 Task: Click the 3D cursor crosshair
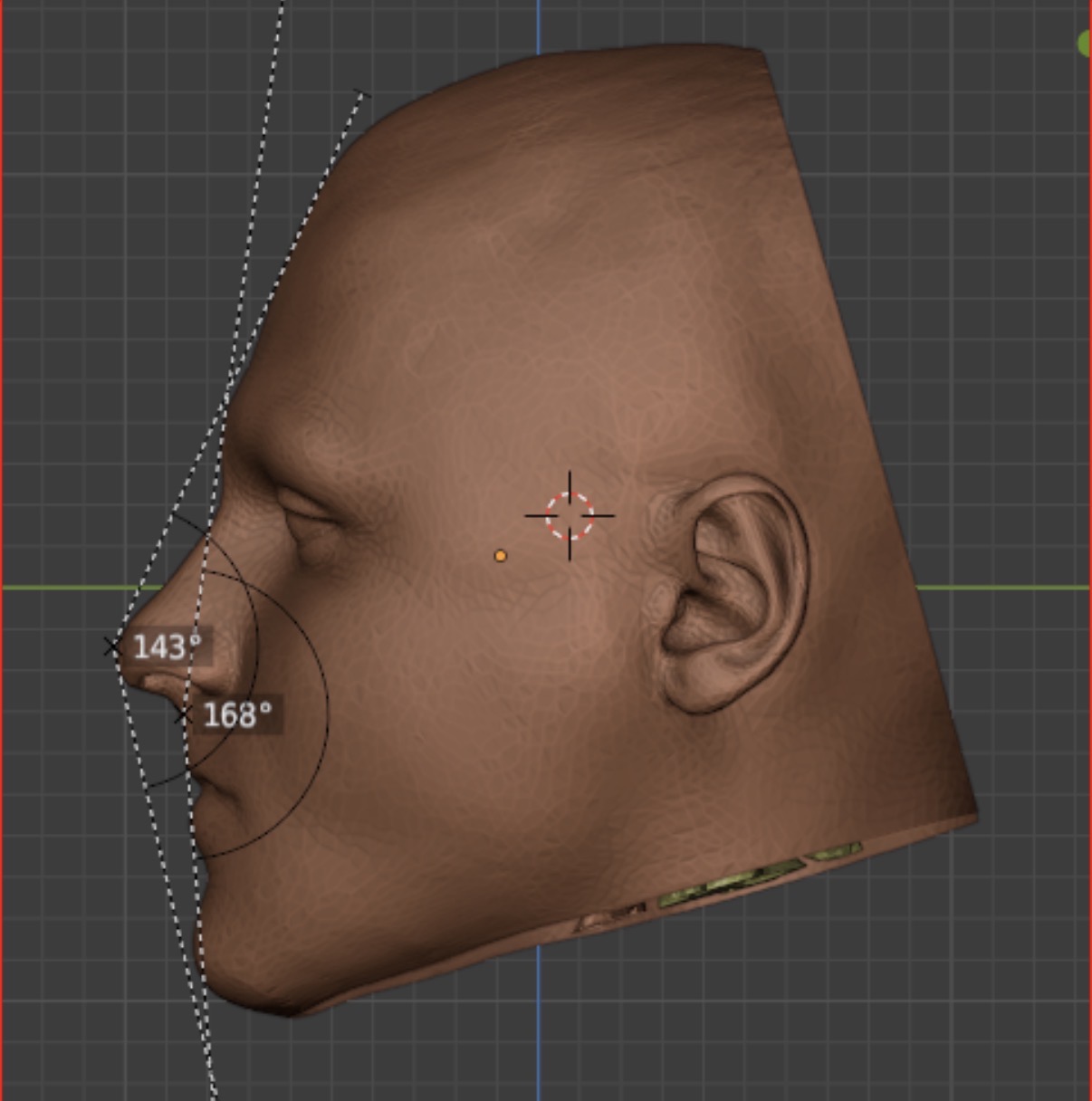click(x=570, y=515)
